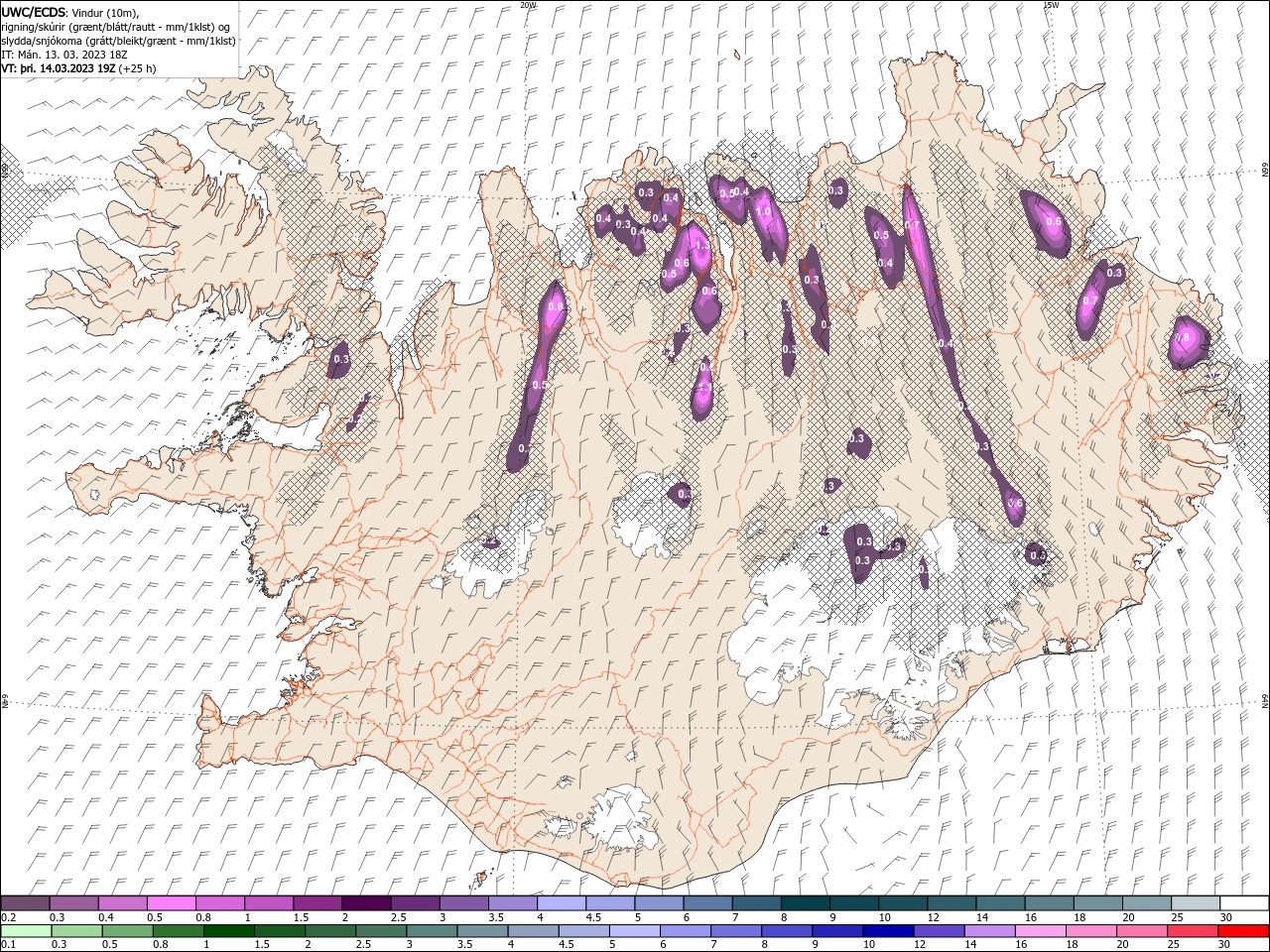This screenshot has width=1270, height=952.
Task: Click the rigning/skúrir description line
Action: tap(116, 27)
